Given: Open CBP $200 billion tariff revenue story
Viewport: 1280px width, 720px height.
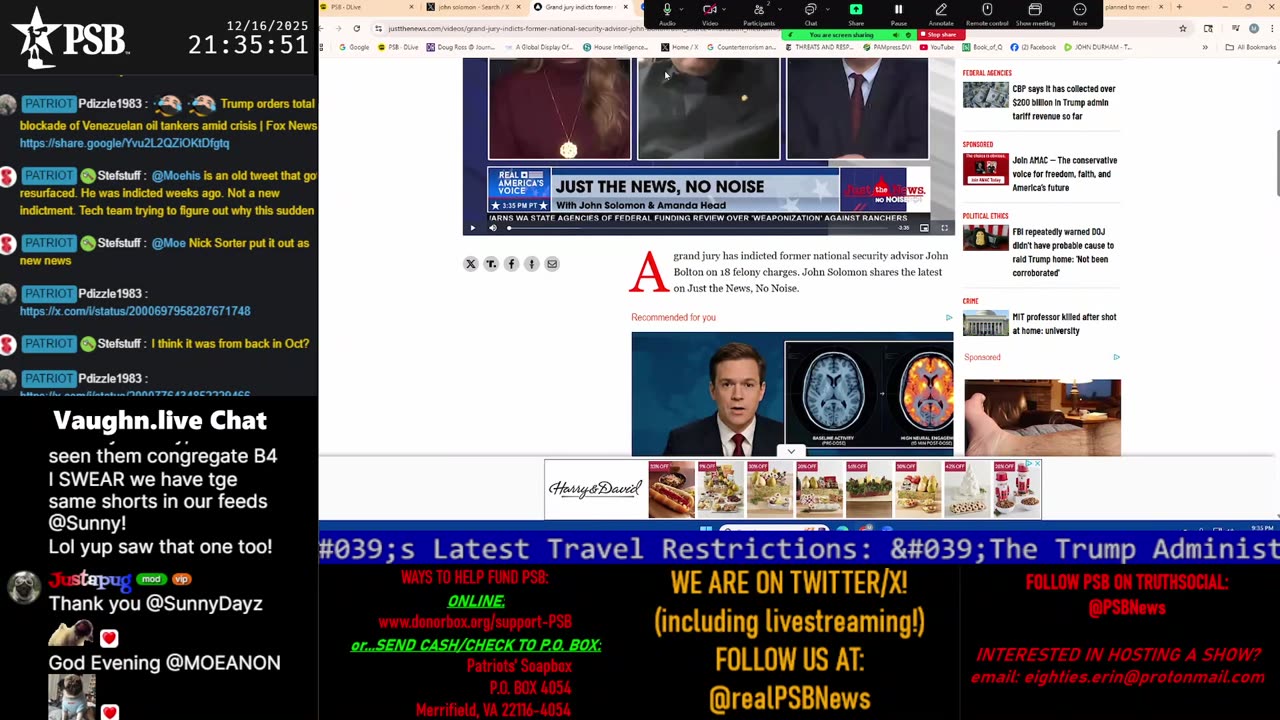Looking at the screenshot, I should pos(1063,102).
